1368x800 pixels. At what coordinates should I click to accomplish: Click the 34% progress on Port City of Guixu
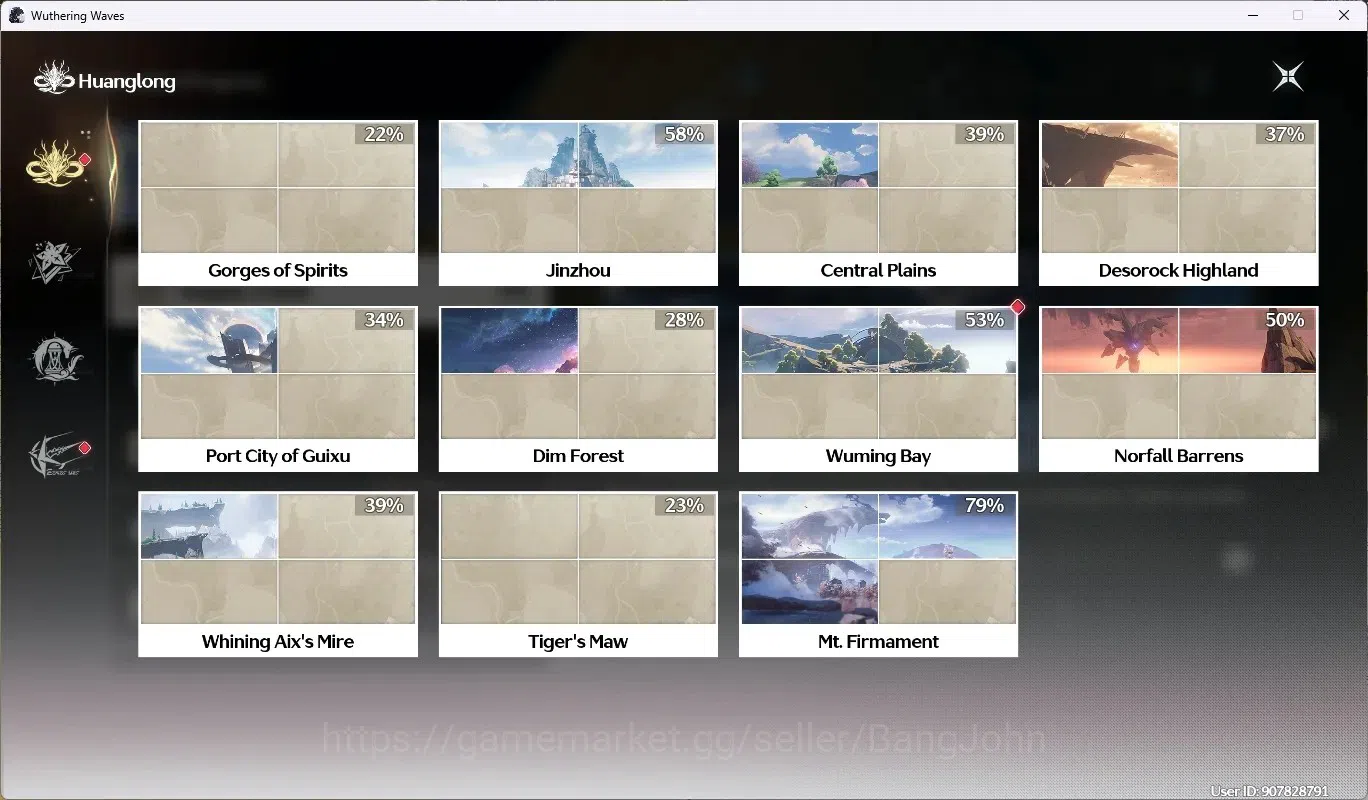tap(384, 320)
